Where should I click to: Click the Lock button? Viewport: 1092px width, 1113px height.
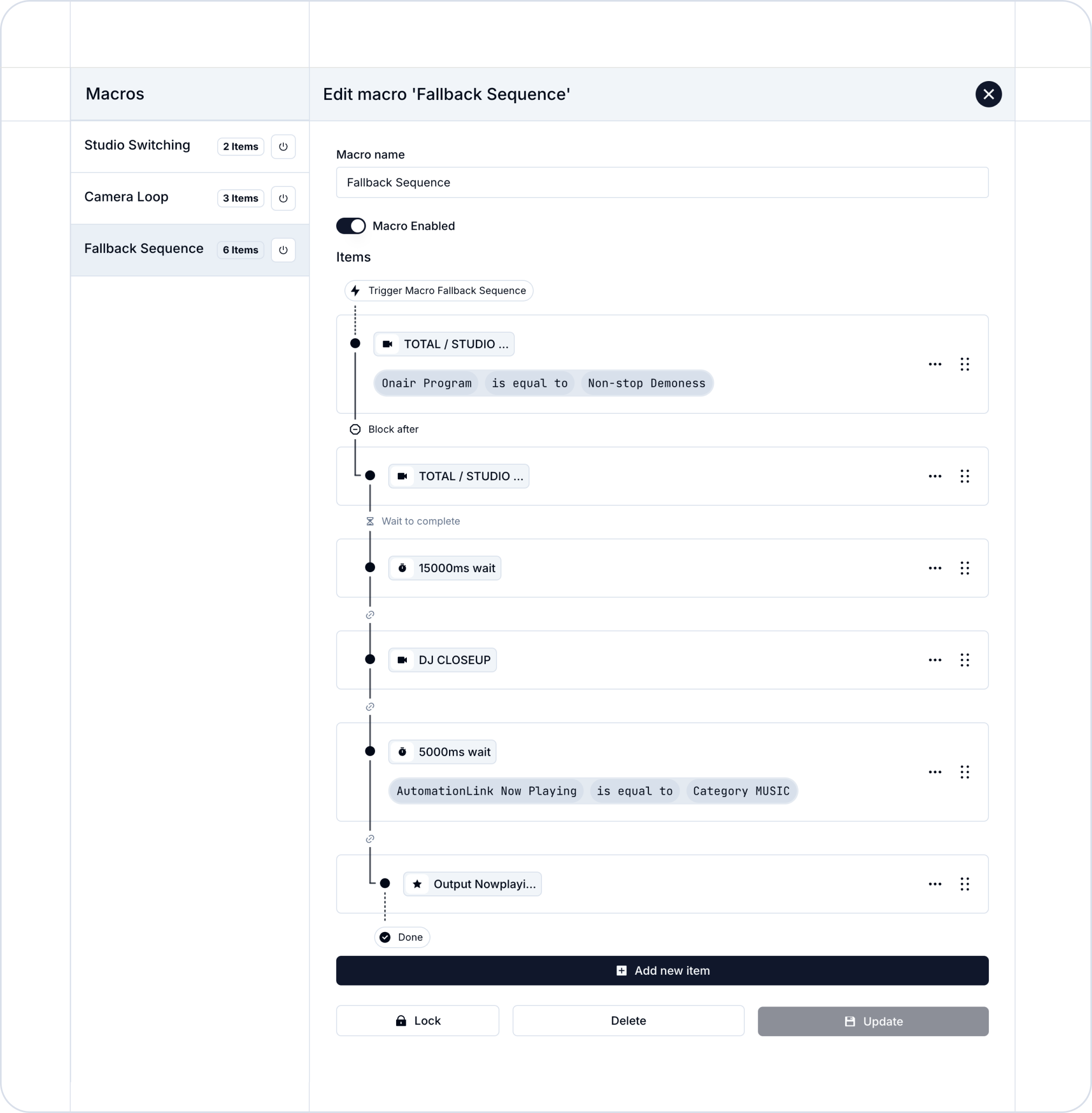[x=418, y=1021]
